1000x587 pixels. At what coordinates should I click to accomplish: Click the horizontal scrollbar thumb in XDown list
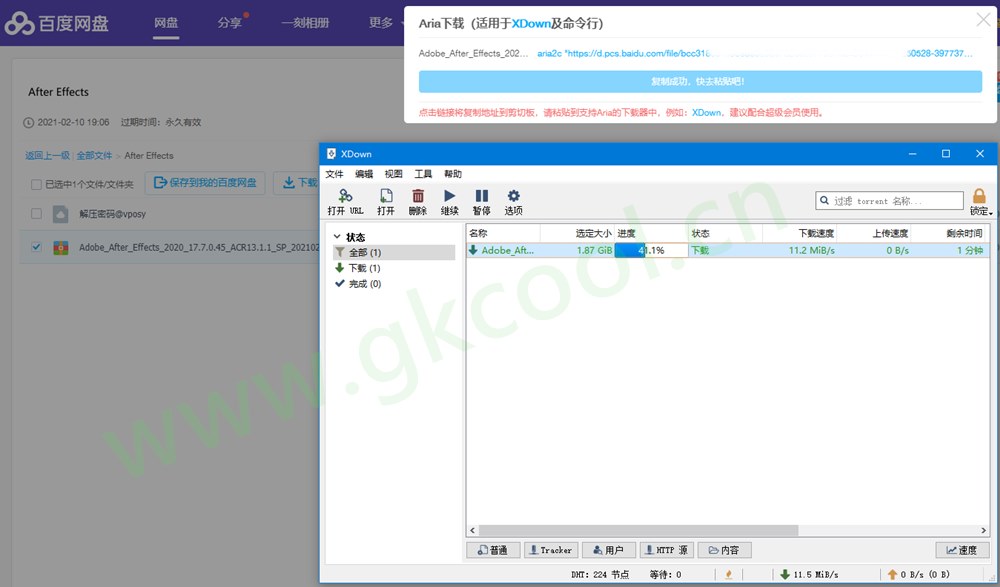click(638, 530)
